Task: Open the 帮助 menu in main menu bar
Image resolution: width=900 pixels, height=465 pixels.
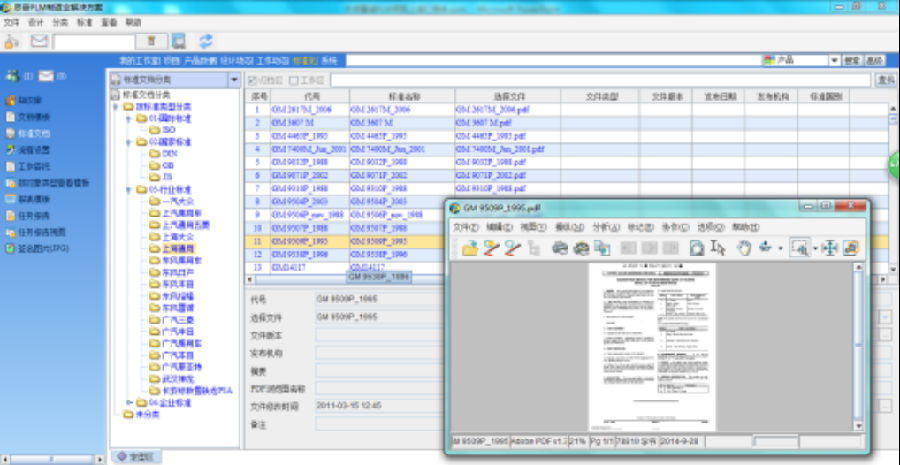Action: coord(133,21)
